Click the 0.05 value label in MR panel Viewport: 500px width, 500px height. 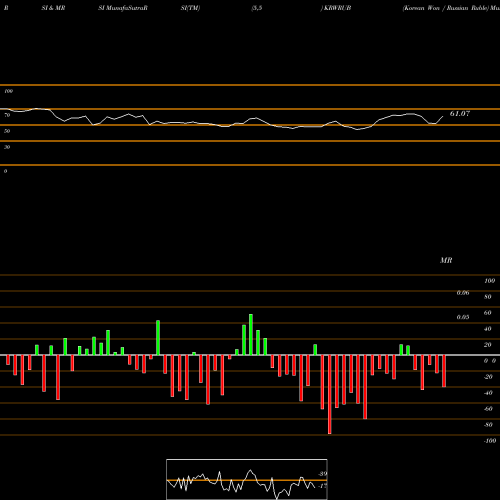(463, 317)
